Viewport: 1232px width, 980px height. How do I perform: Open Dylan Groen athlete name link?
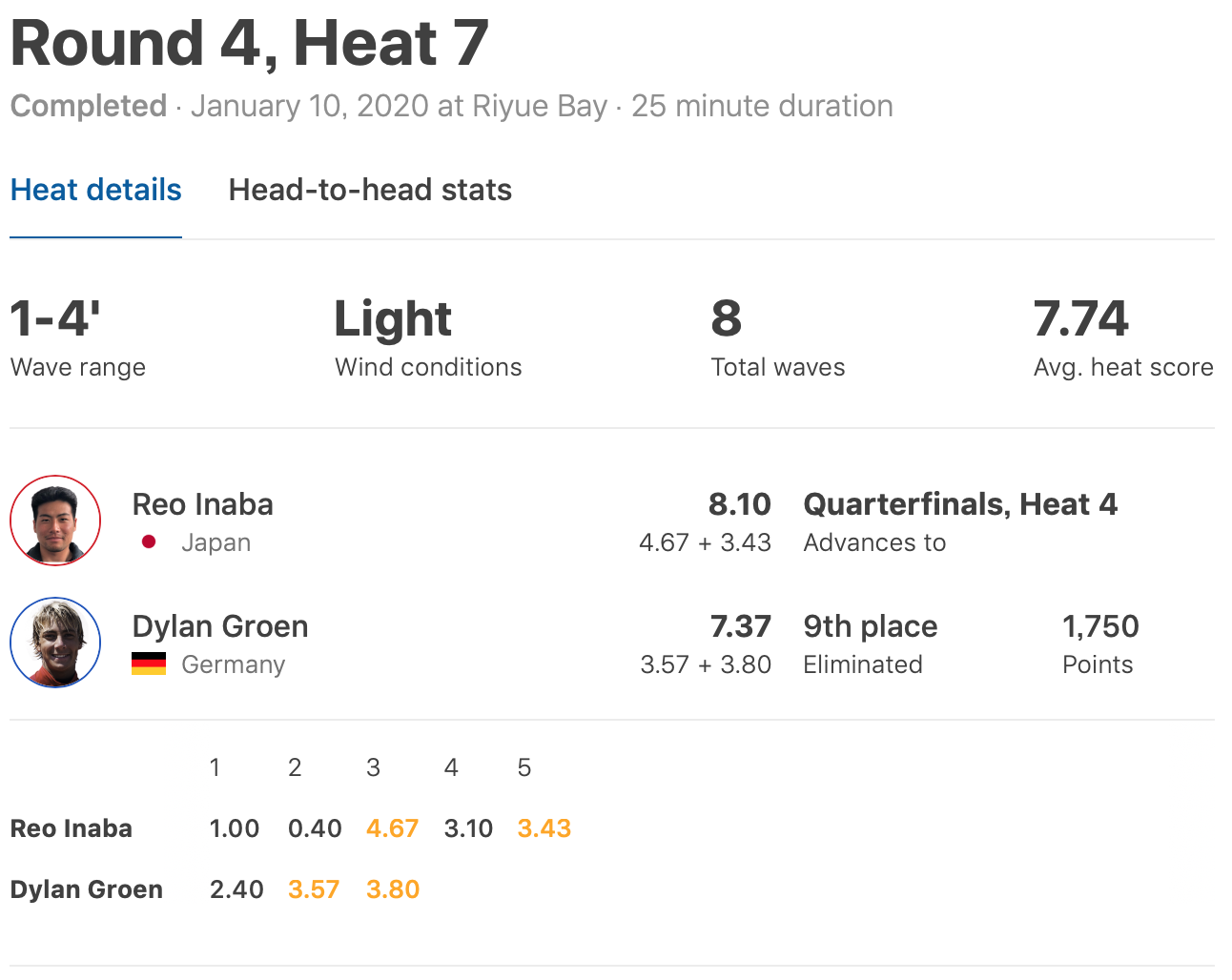(x=219, y=626)
